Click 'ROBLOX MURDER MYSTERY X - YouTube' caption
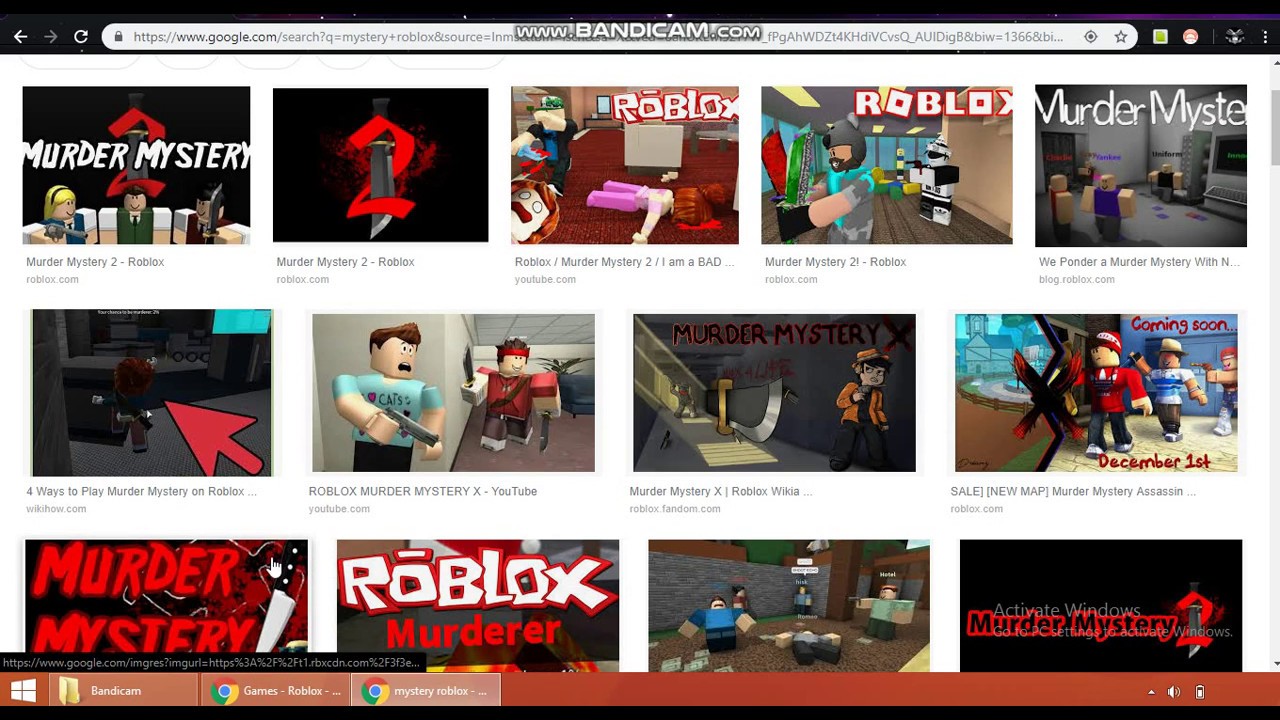Viewport: 1280px width, 720px height. coord(423,491)
